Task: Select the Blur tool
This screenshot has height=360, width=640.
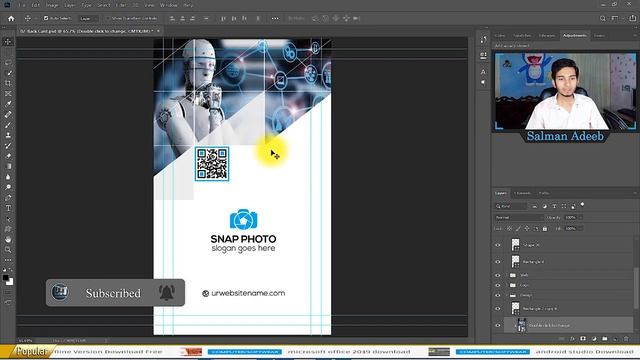Action: coord(8,177)
